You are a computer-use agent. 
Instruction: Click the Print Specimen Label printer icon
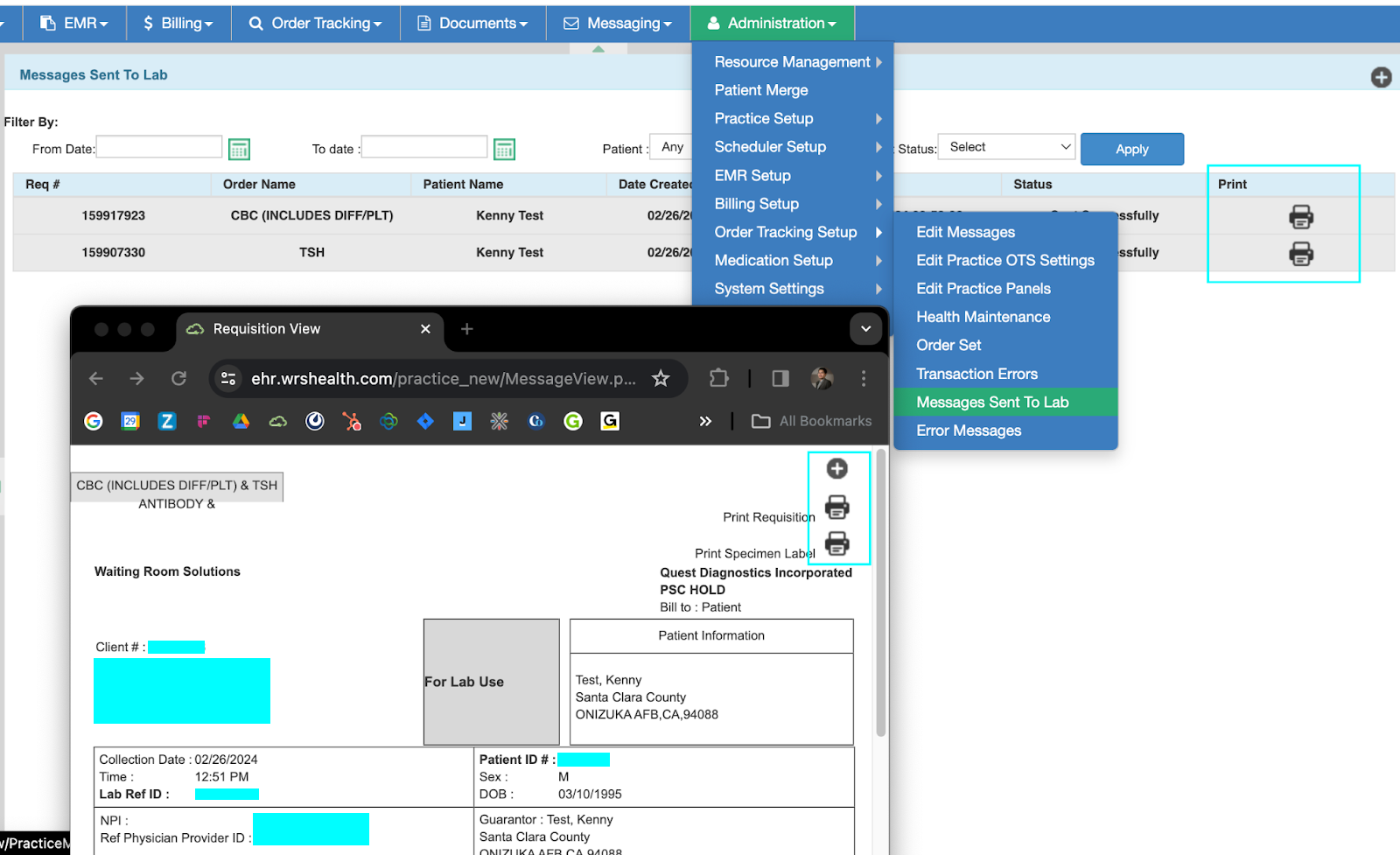click(836, 543)
